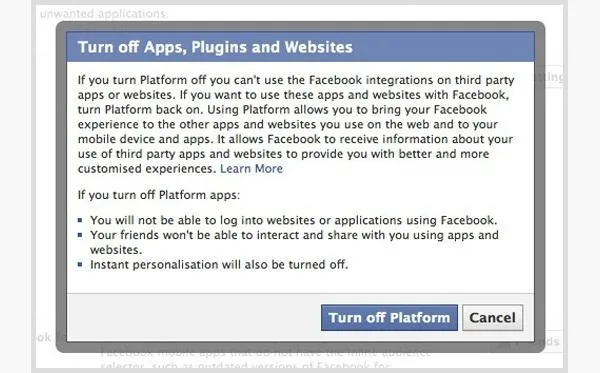600x373 pixels.
Task: Click the word 'websites.' on the wrapped bullet line
Action: pyautogui.click(x=116, y=250)
